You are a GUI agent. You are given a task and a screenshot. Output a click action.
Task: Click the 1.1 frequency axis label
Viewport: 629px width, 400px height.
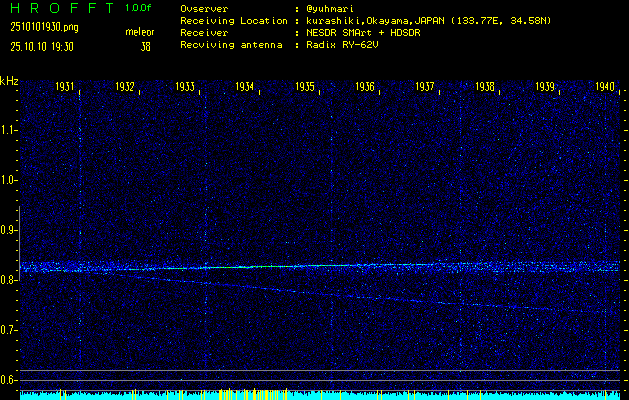tap(9, 129)
